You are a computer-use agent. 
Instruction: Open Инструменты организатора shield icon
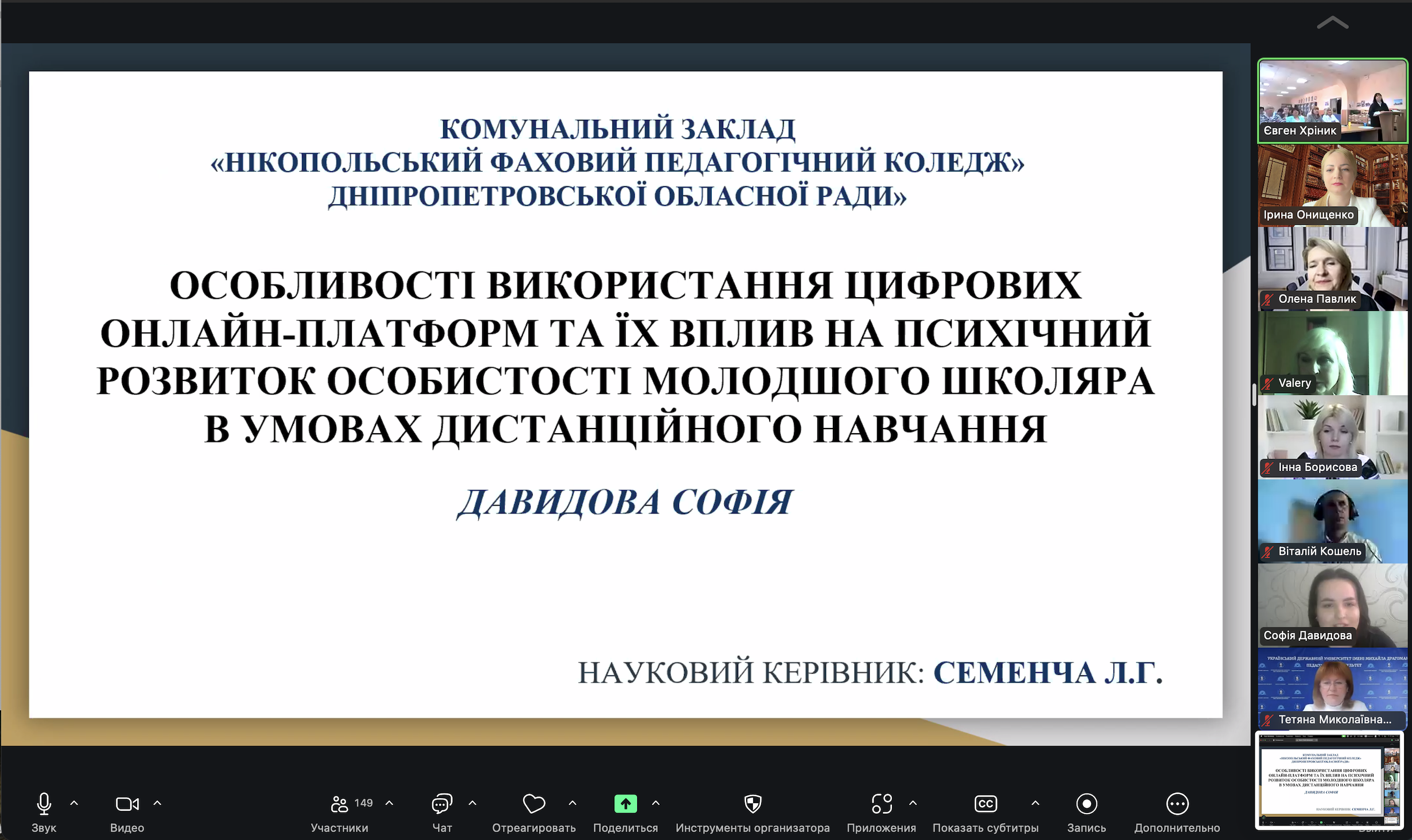point(752,804)
